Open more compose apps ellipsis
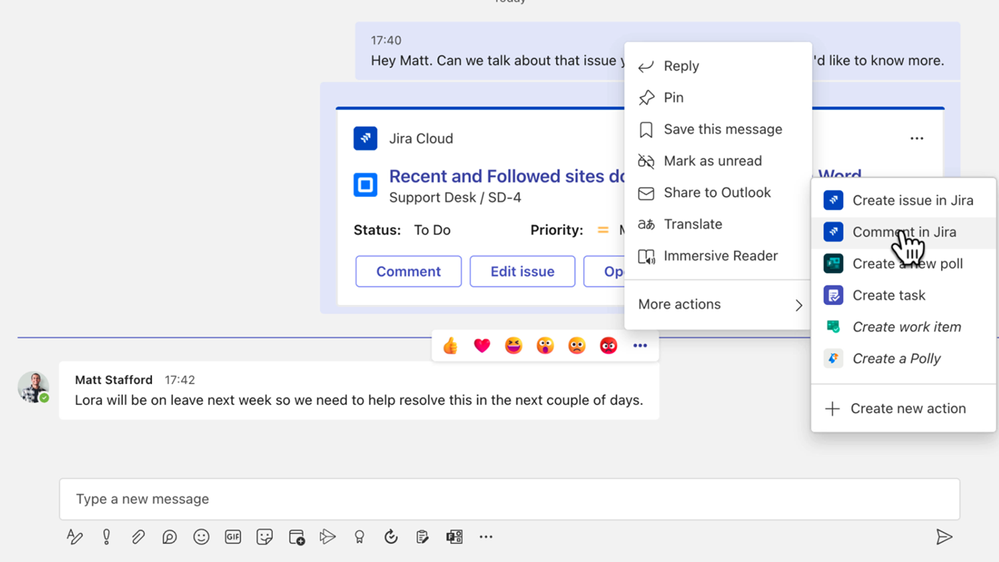 (486, 537)
